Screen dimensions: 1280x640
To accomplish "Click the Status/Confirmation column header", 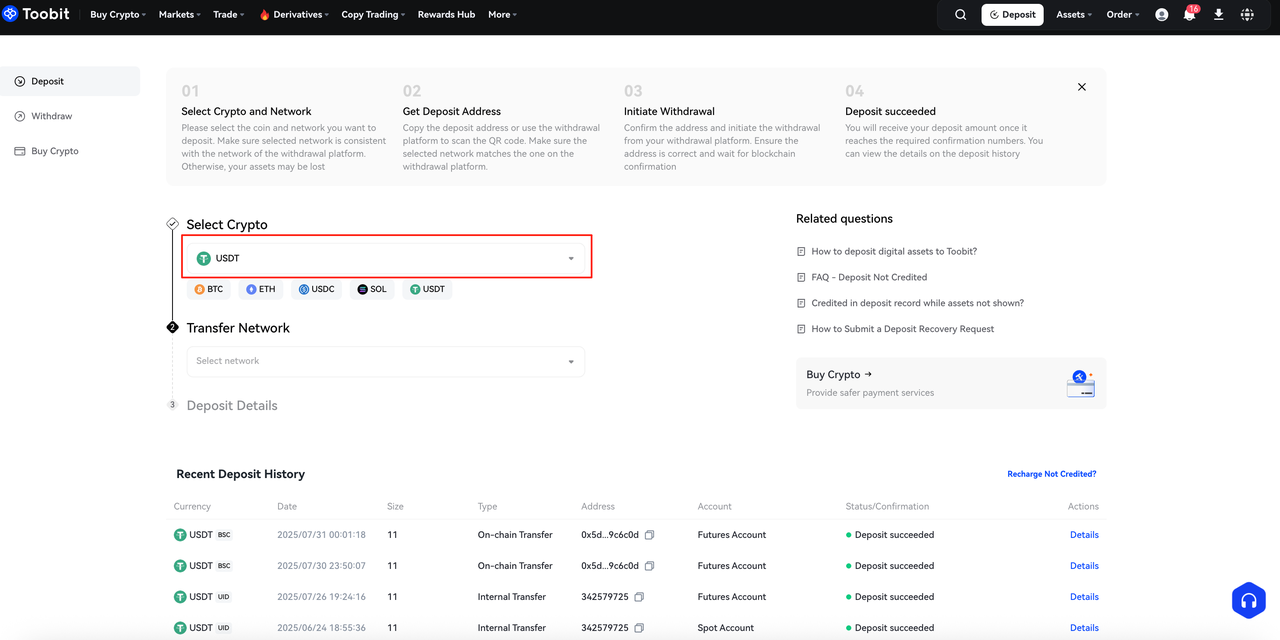I will coord(887,507).
